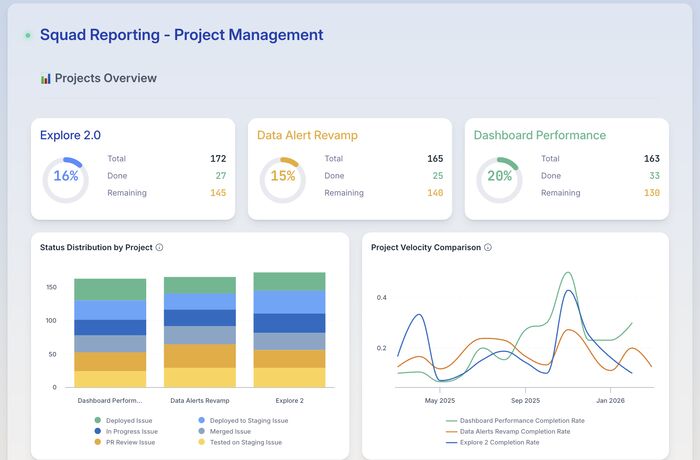This screenshot has height=460, width=700.
Task: Toggle Merged Issue legend entry
Action: click(x=225, y=431)
